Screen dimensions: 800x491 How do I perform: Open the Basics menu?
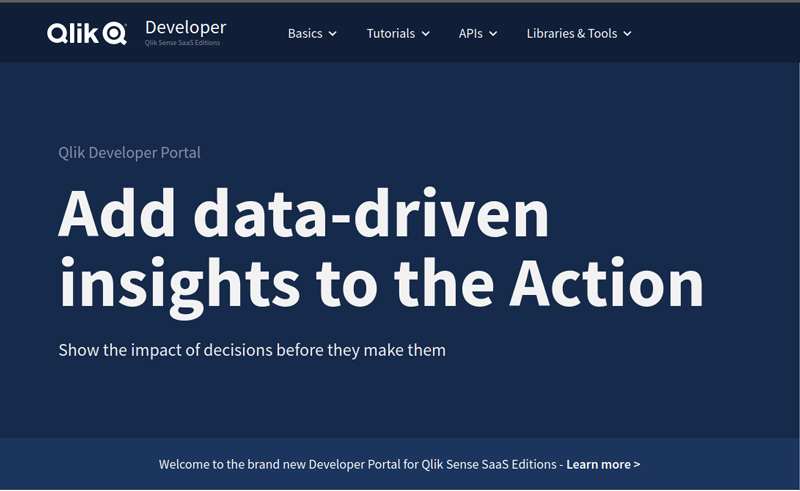pos(305,34)
